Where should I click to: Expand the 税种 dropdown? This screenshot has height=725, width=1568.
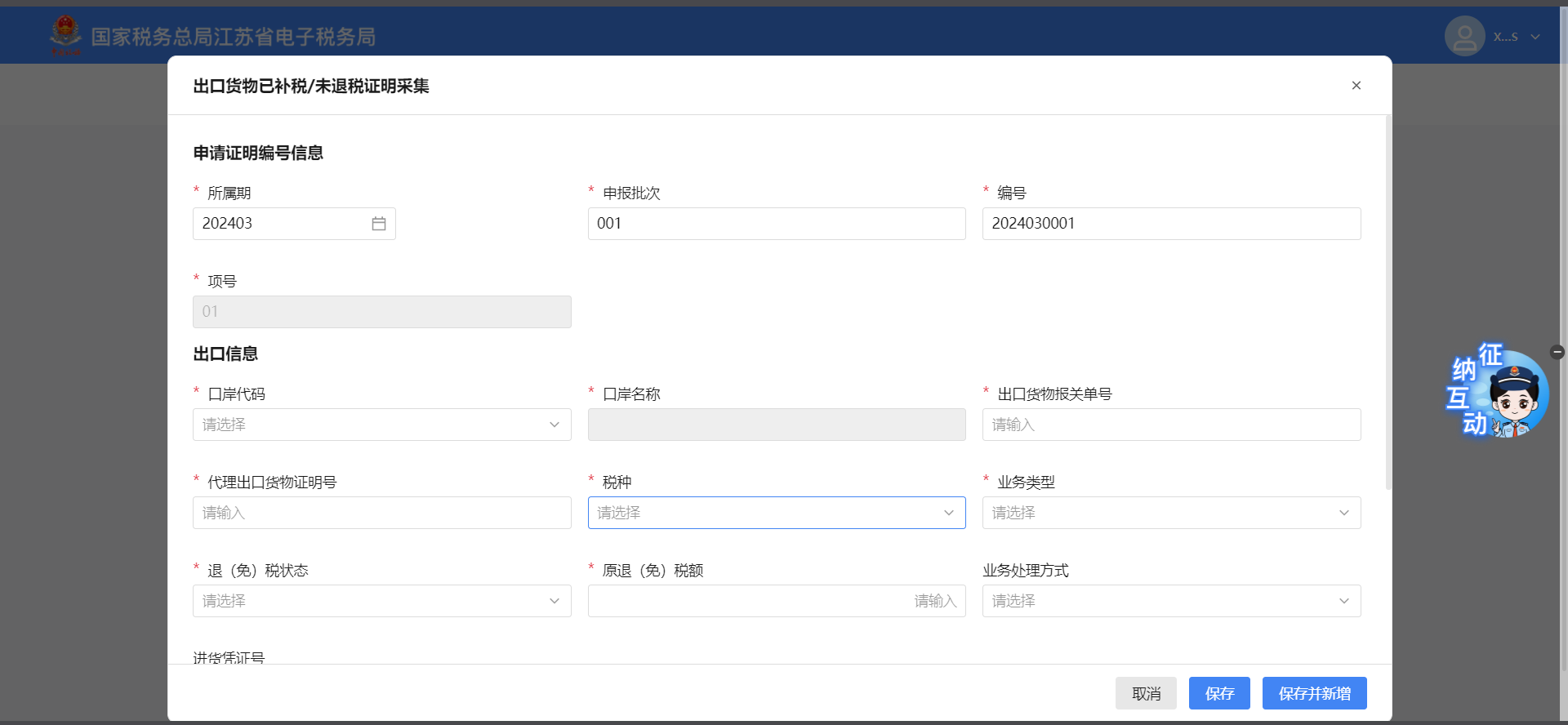point(776,513)
